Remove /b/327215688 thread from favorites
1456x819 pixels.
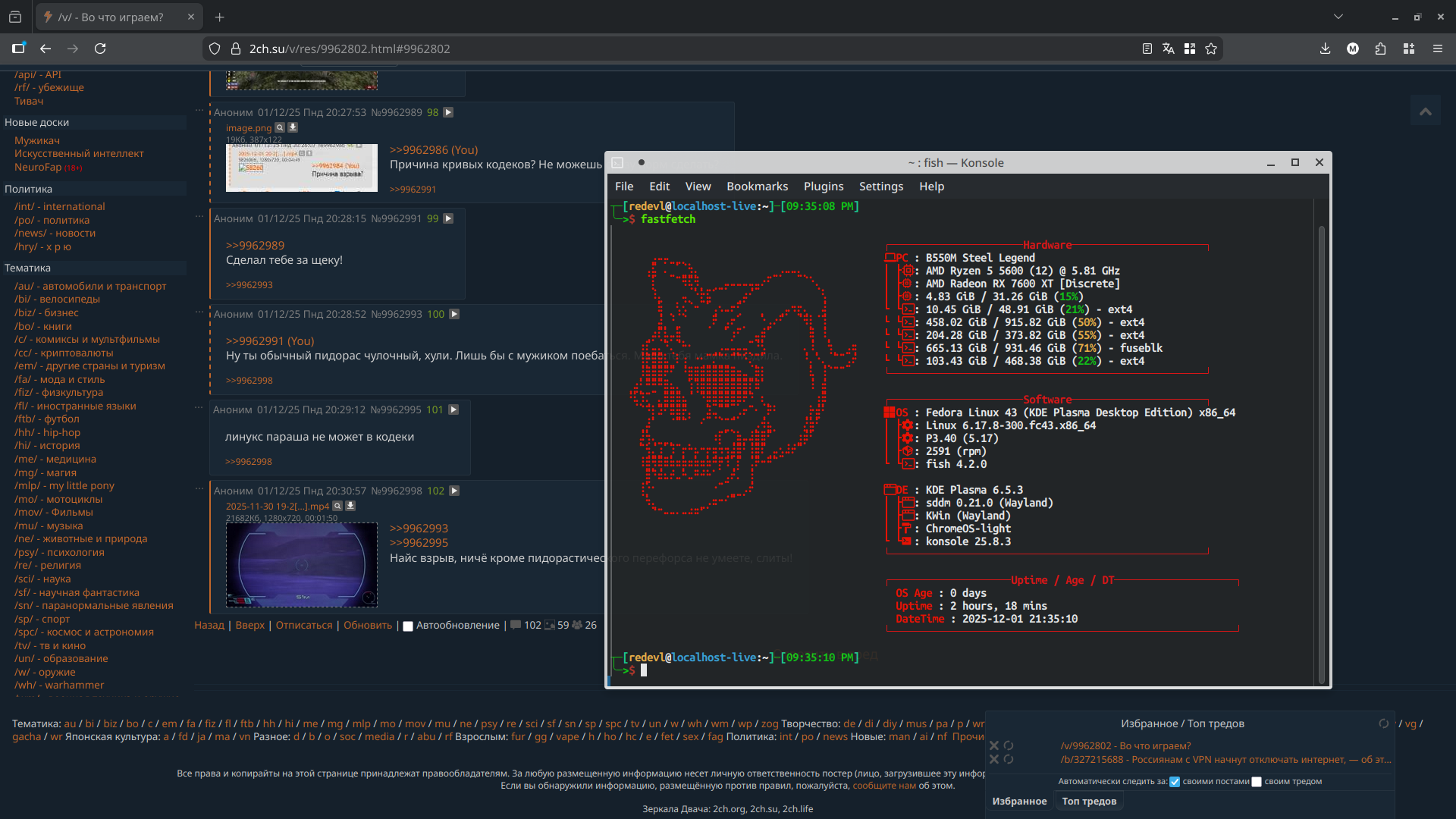pos(994,759)
